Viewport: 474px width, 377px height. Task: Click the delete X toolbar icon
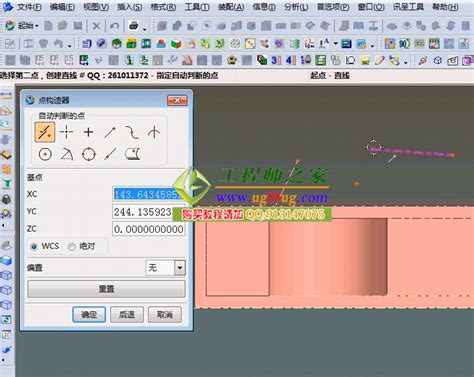coord(96,26)
